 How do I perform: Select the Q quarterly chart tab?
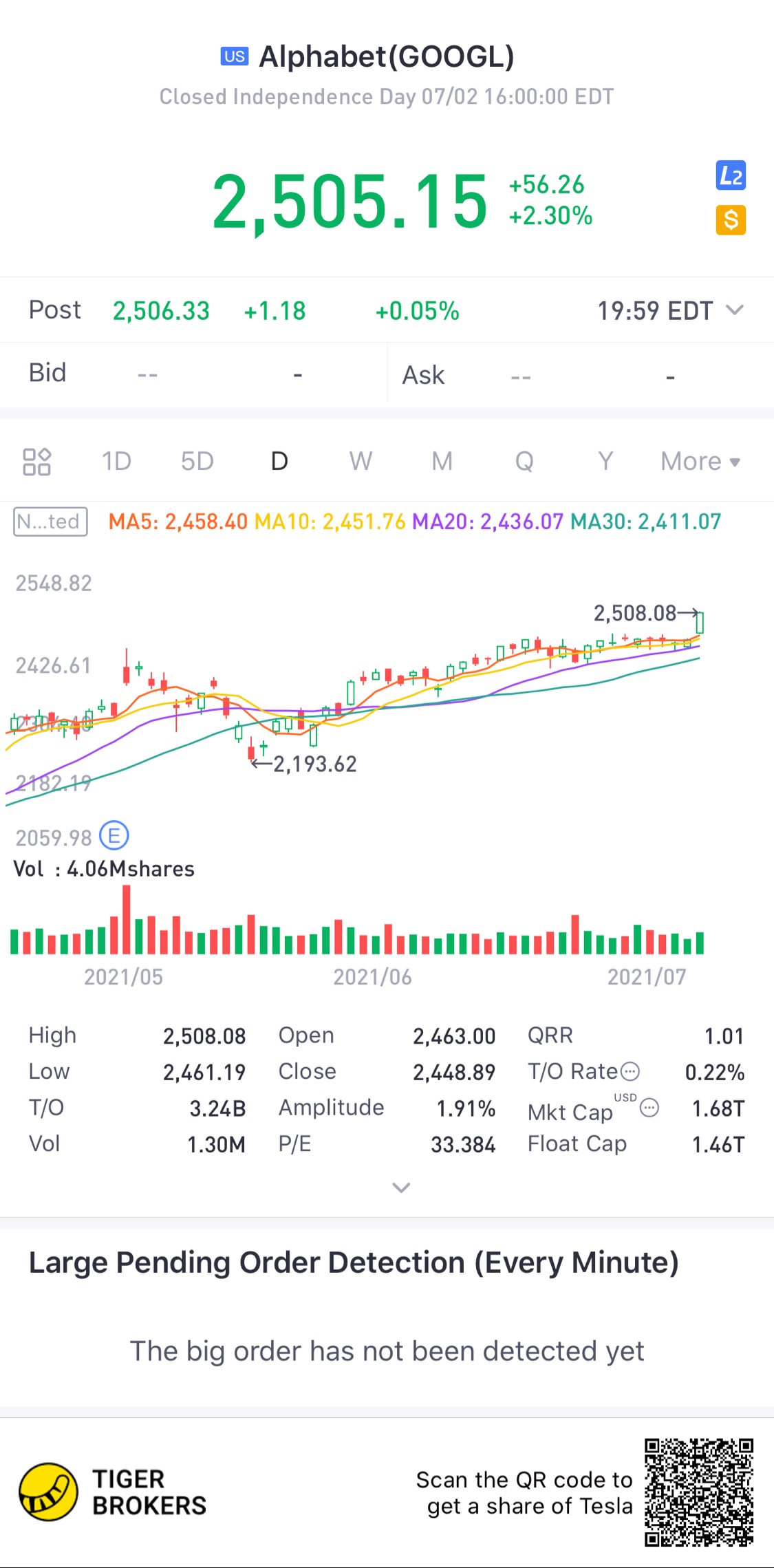[524, 462]
